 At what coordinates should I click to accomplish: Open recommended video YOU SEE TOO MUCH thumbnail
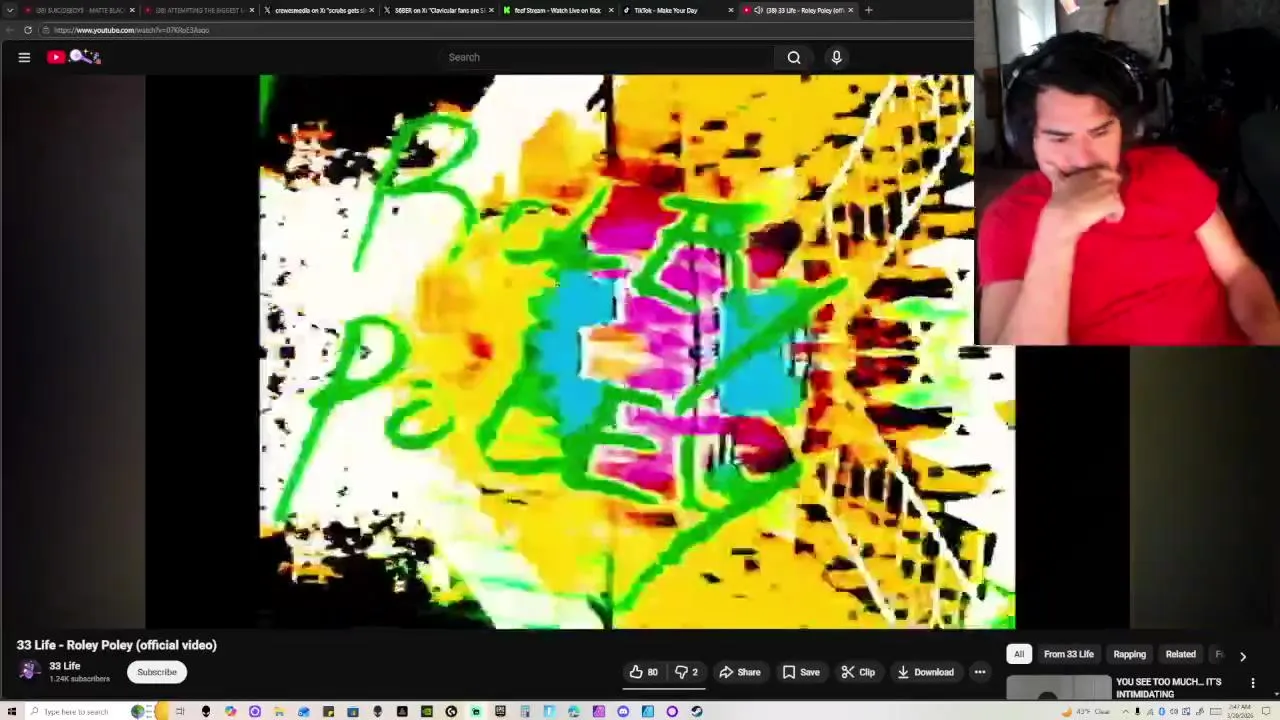(1058, 688)
